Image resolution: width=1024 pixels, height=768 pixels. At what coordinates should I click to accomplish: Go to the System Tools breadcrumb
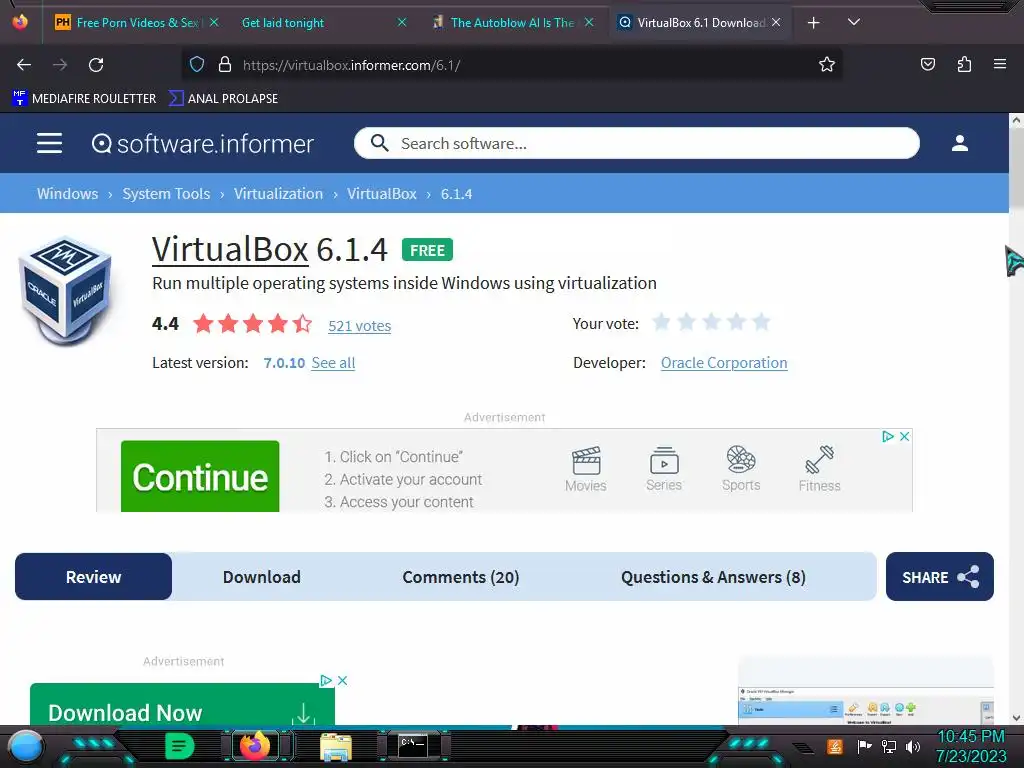click(x=167, y=194)
